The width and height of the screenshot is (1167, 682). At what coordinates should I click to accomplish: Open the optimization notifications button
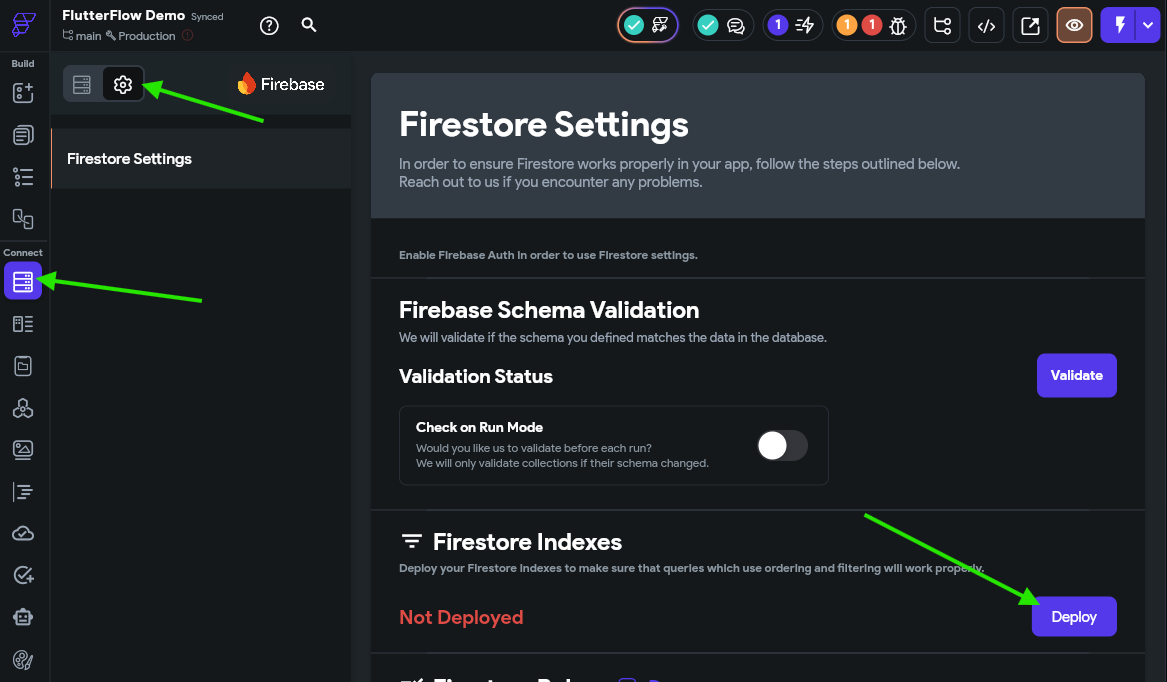coord(793,25)
